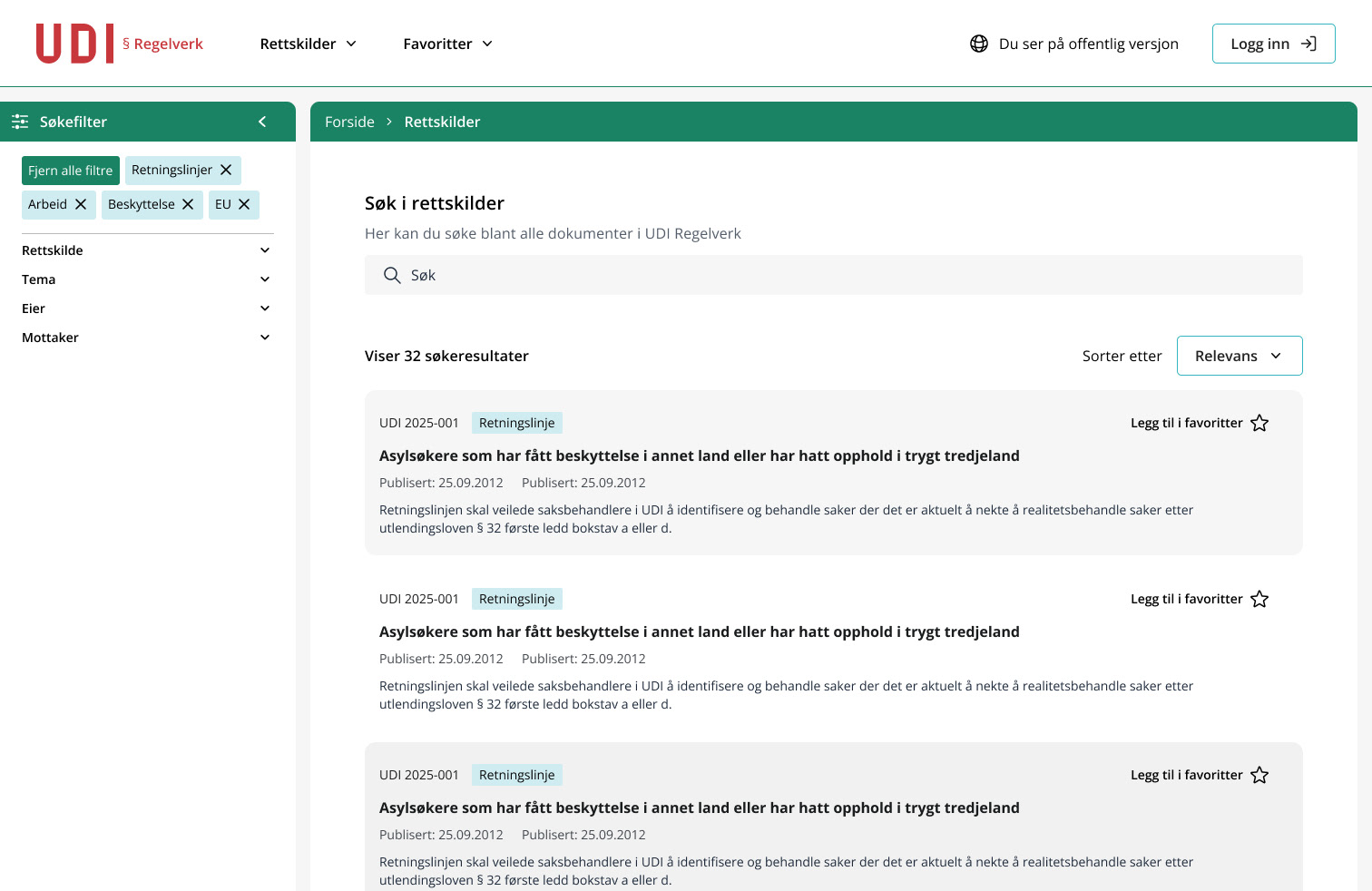
Task: Click the globe public version icon
Action: click(x=979, y=44)
